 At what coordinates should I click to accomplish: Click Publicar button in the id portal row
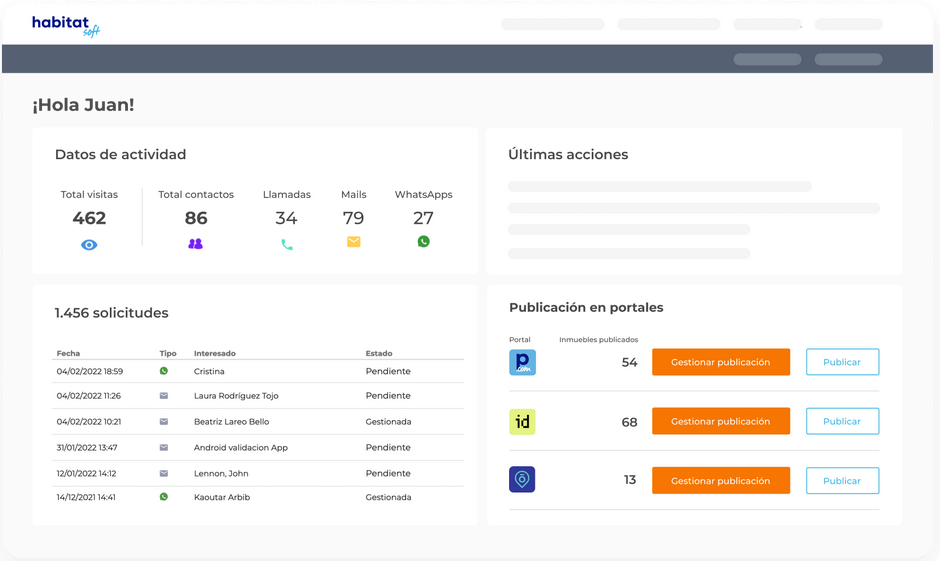tap(842, 421)
